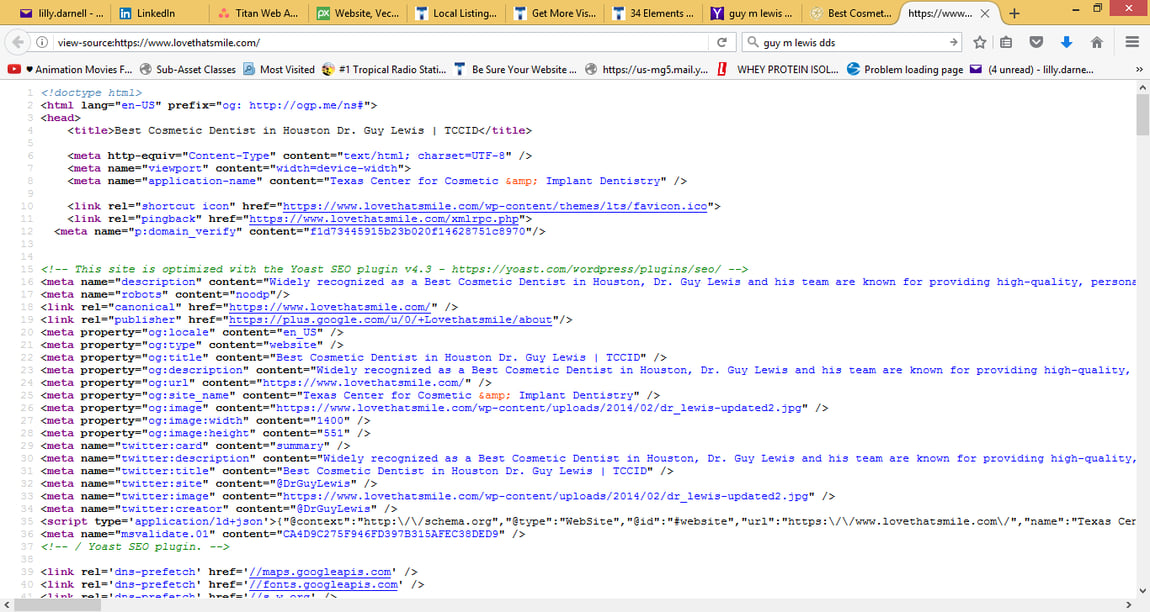1150x612 pixels.
Task: Show more bookmarks chevron
Action: tap(1139, 70)
